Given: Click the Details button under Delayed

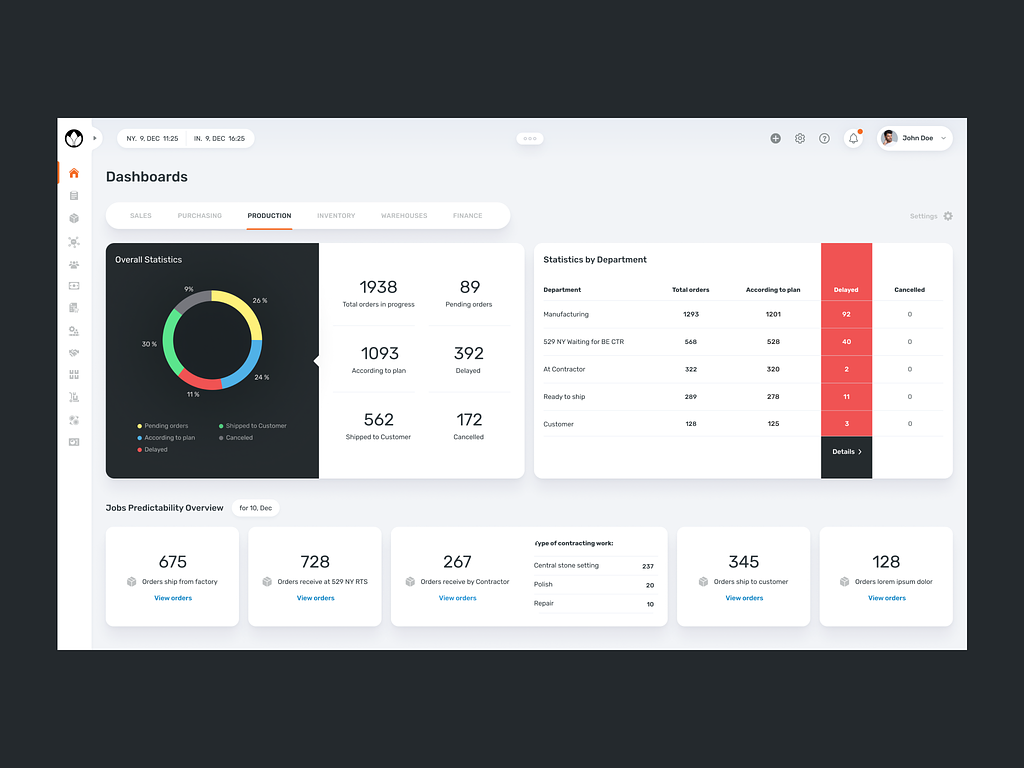Looking at the screenshot, I should (846, 452).
